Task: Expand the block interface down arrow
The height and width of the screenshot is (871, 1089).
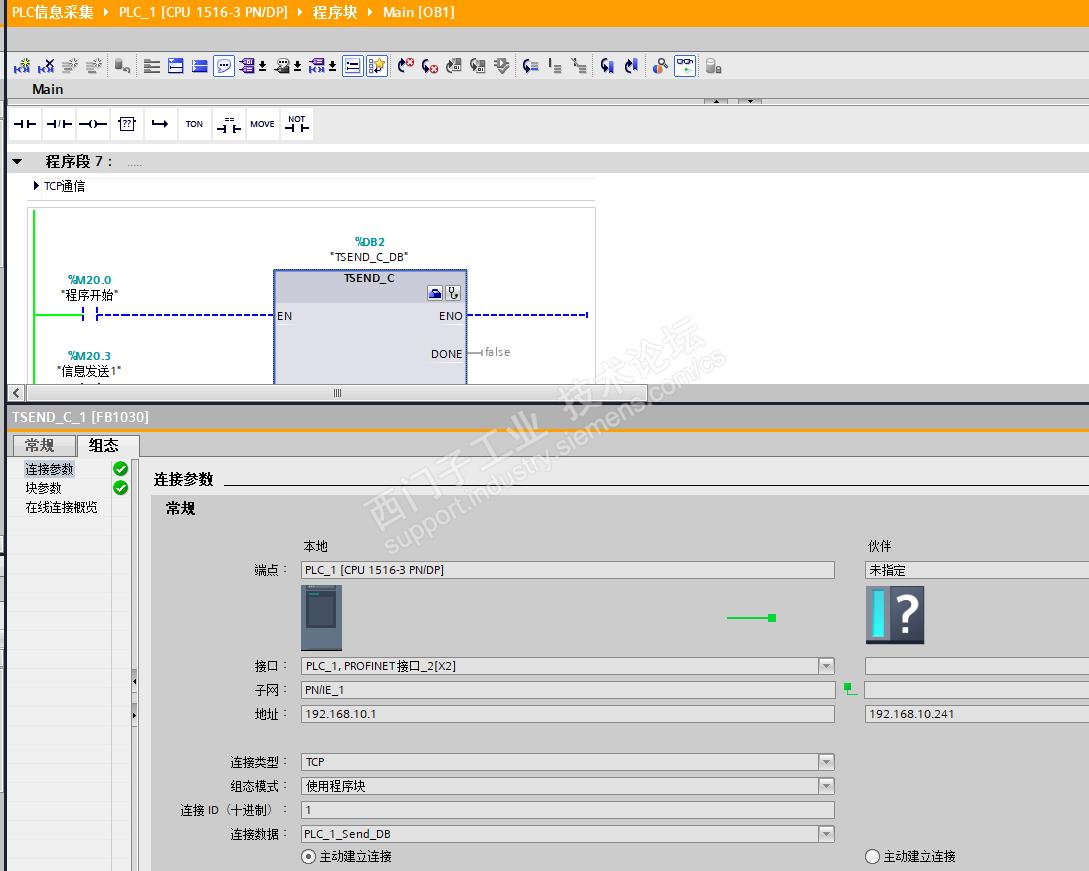Action: point(750,101)
